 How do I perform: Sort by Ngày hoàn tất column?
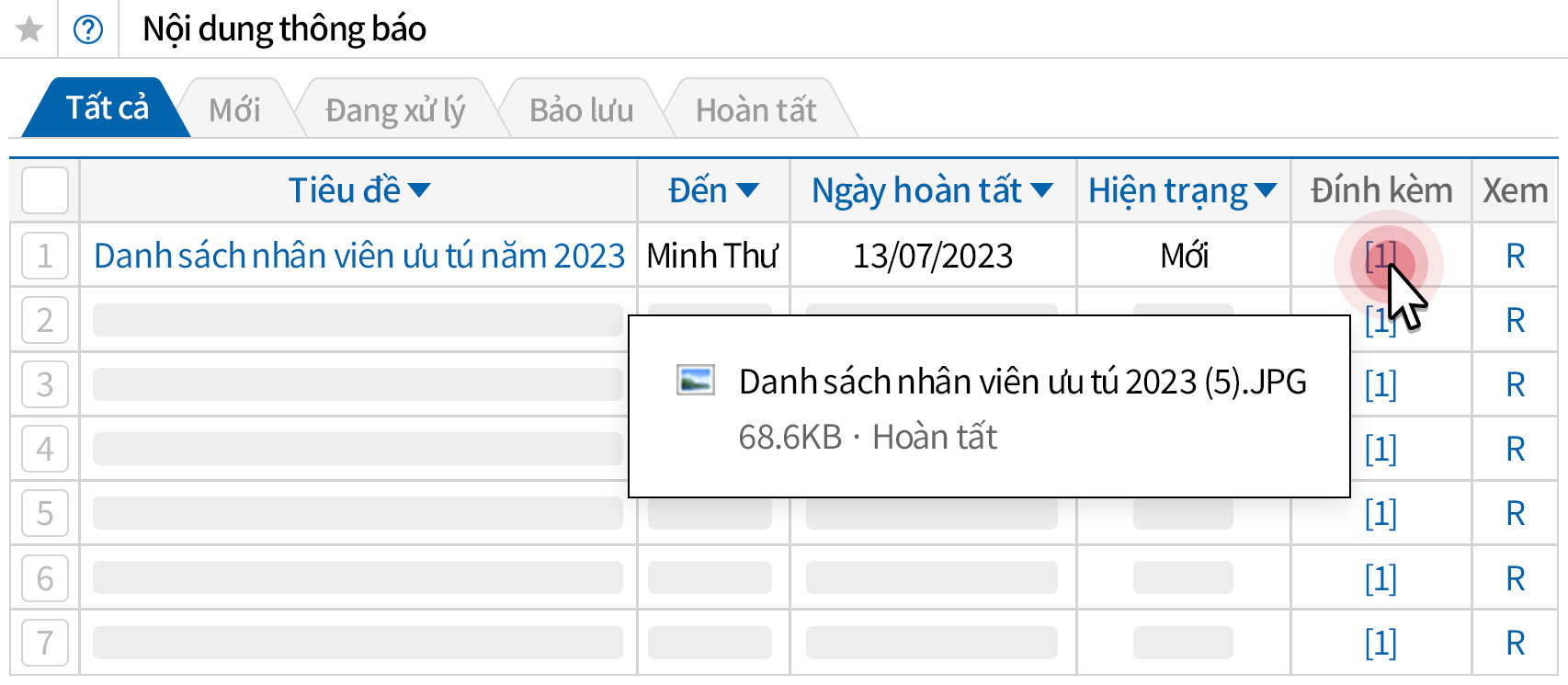931,190
